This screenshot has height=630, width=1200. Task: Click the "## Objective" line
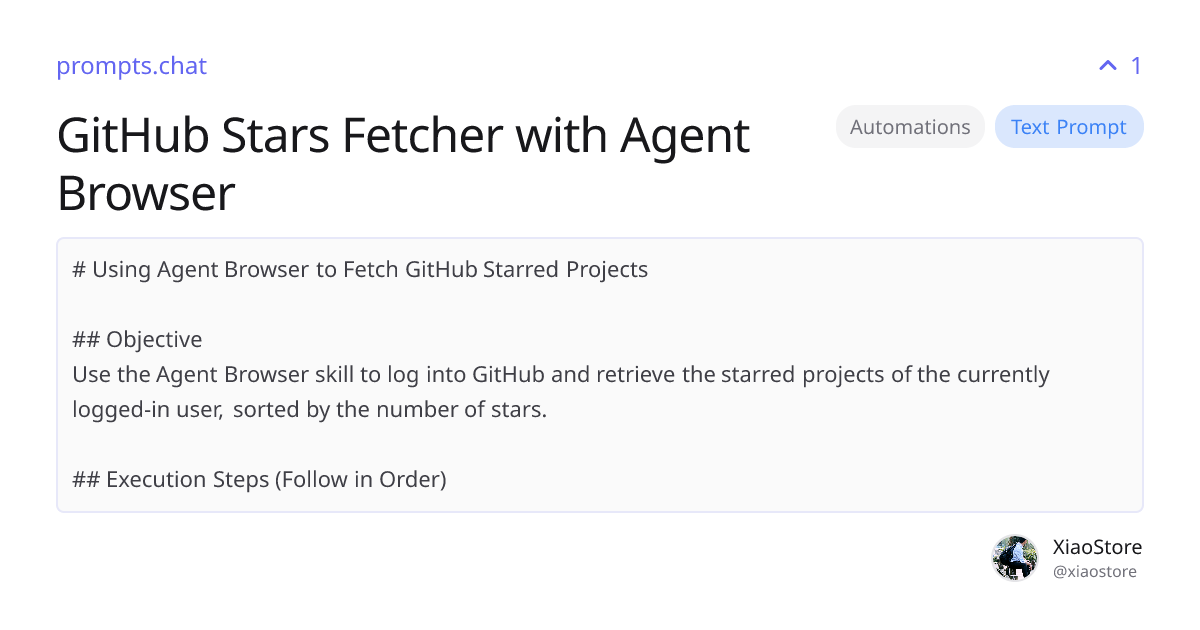137,339
